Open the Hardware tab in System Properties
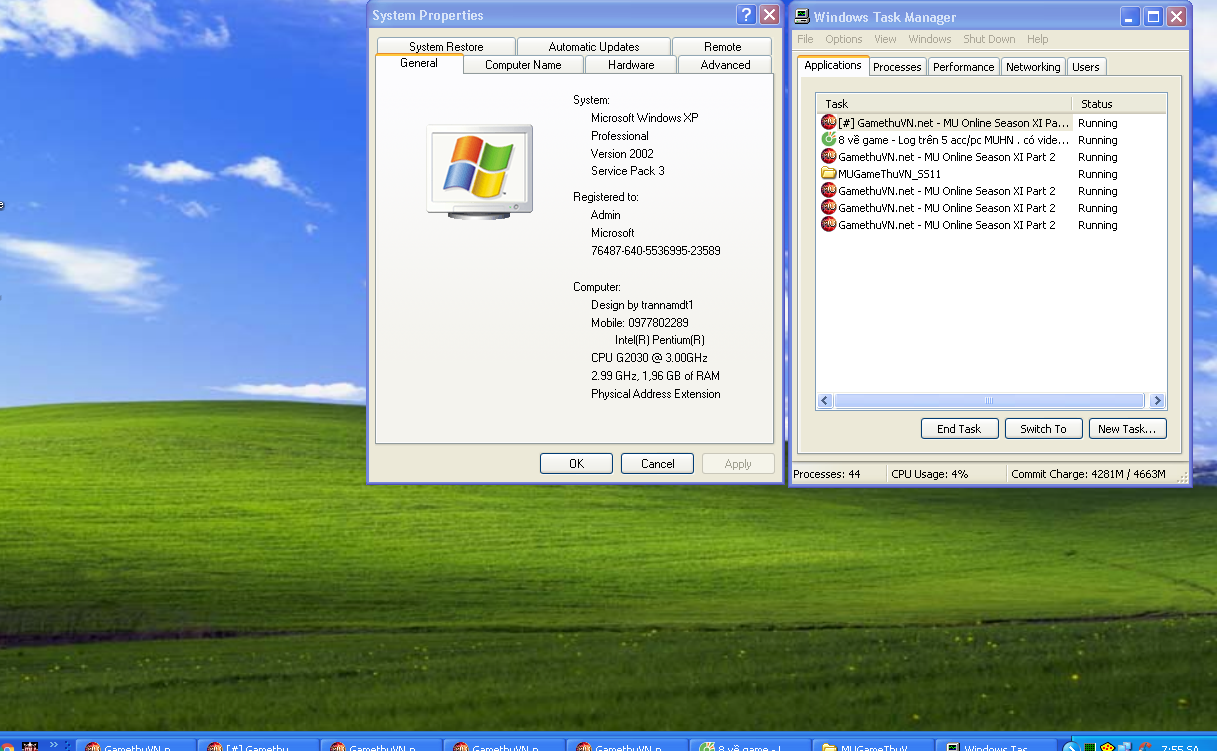 (x=631, y=65)
